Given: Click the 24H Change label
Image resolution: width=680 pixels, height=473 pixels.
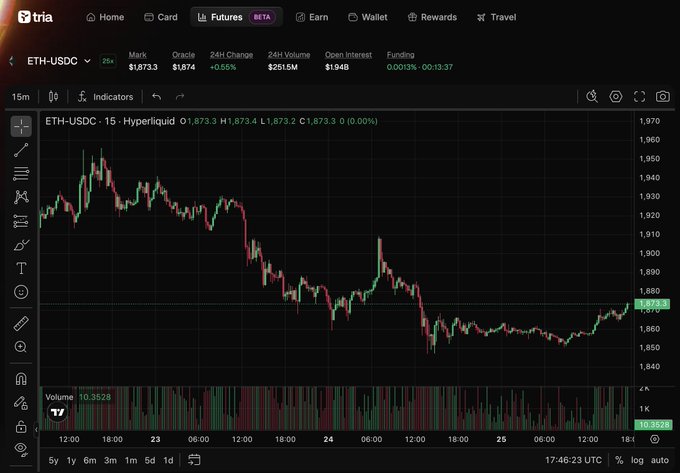Looking at the screenshot, I should coord(231,55).
